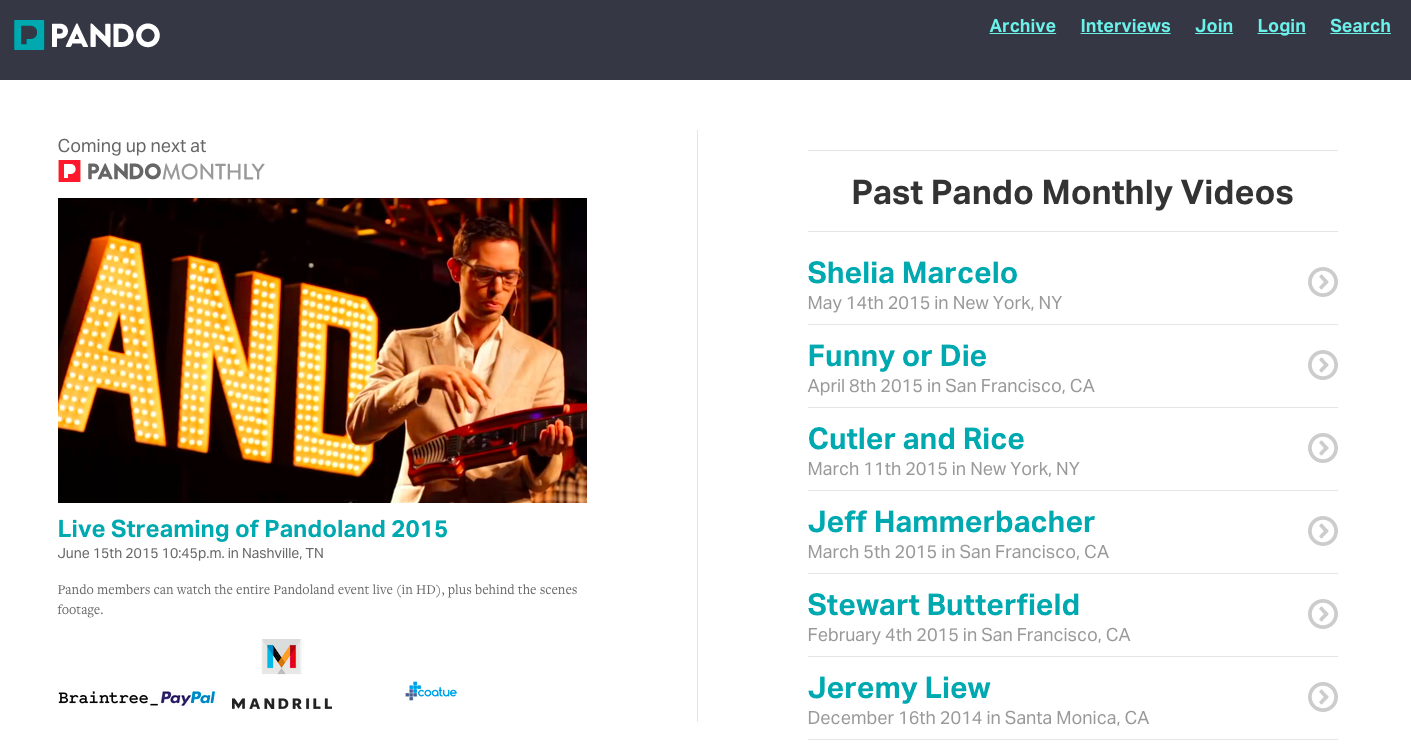Image resolution: width=1411 pixels, height=744 pixels.
Task: Open the Archive menu item
Action: [1022, 26]
